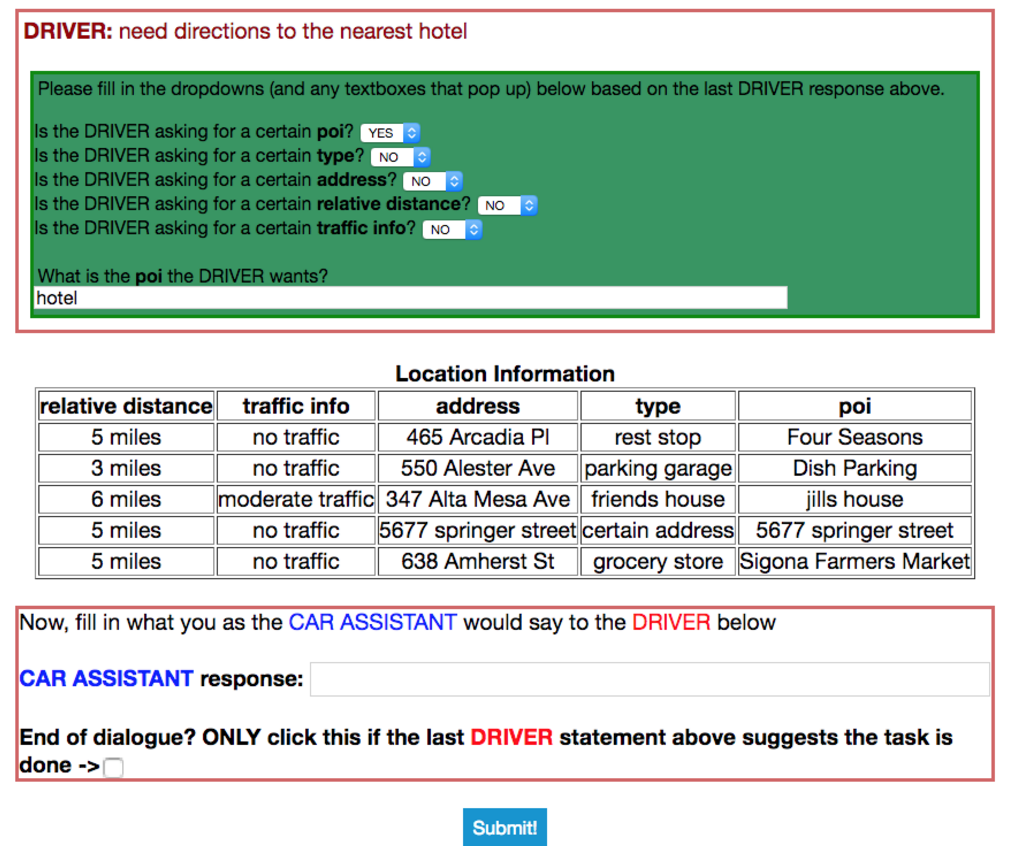Click the Dish Parking poi cell
Image resolution: width=1010 pixels, height=846 pixels.
[x=855, y=468]
